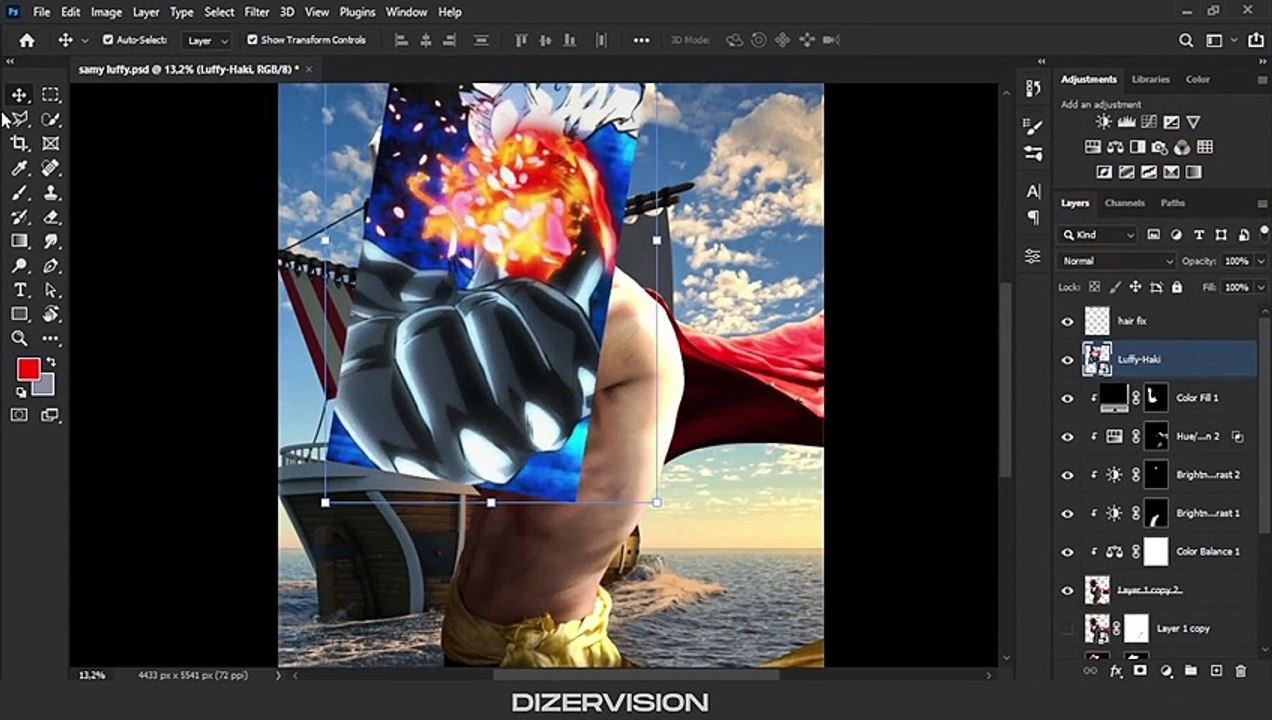Hide the Layer 1 copy 2 layer
The height and width of the screenshot is (720, 1272).
click(x=1067, y=590)
